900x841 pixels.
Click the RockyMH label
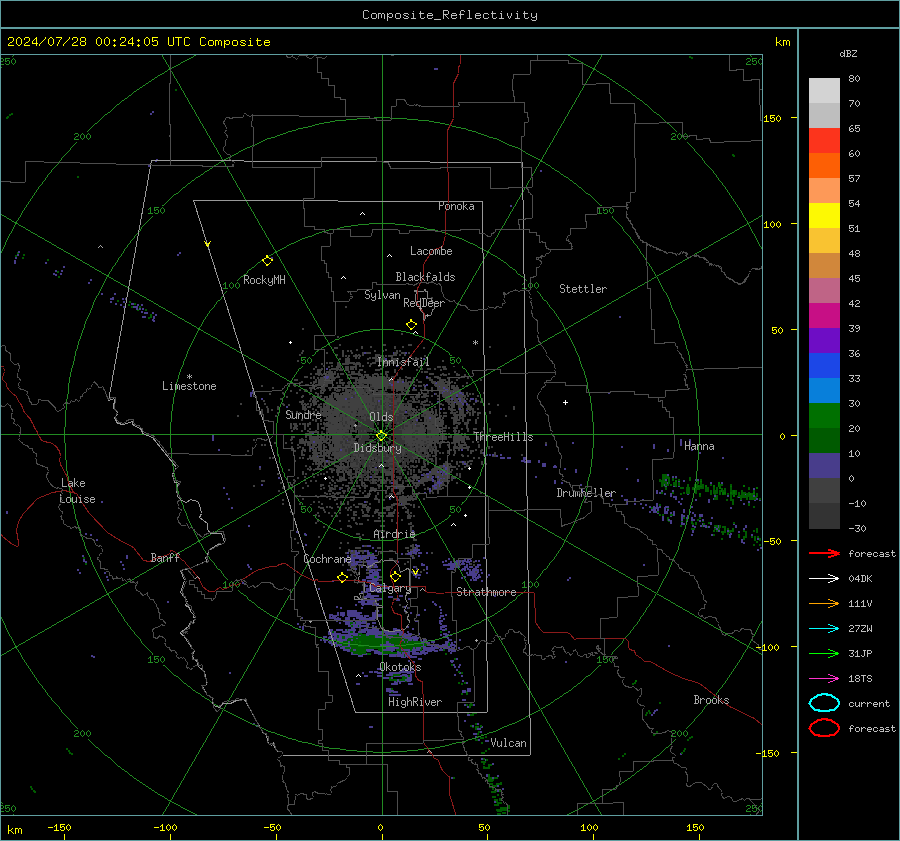click(264, 280)
